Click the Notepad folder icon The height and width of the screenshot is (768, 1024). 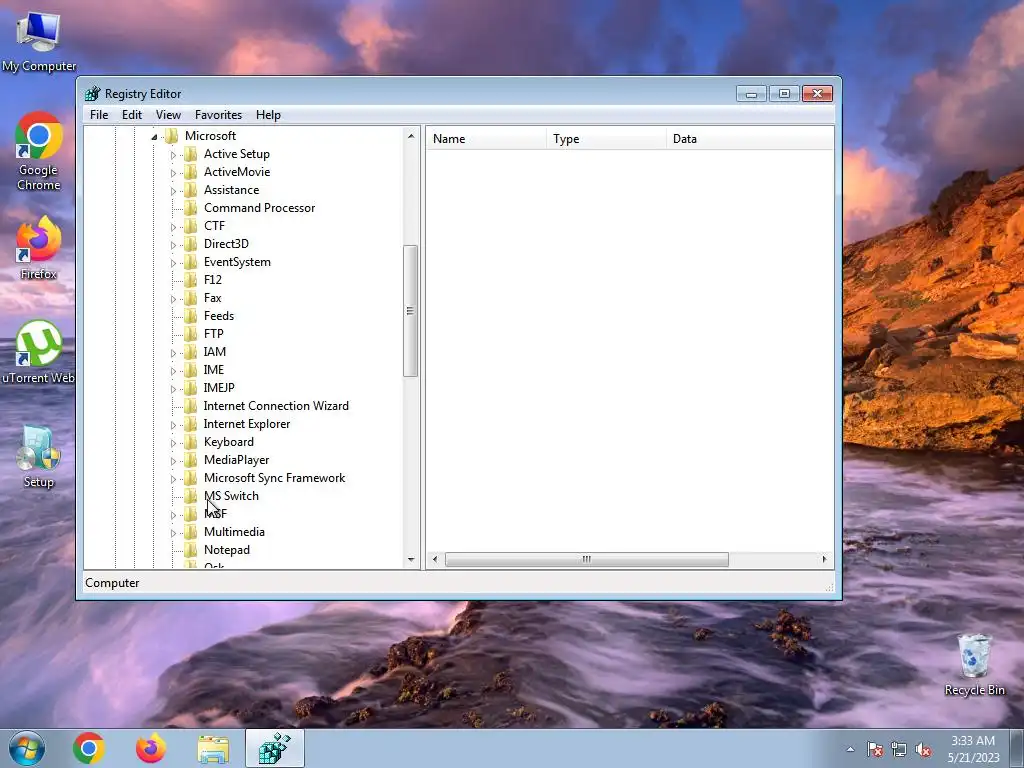coord(191,550)
